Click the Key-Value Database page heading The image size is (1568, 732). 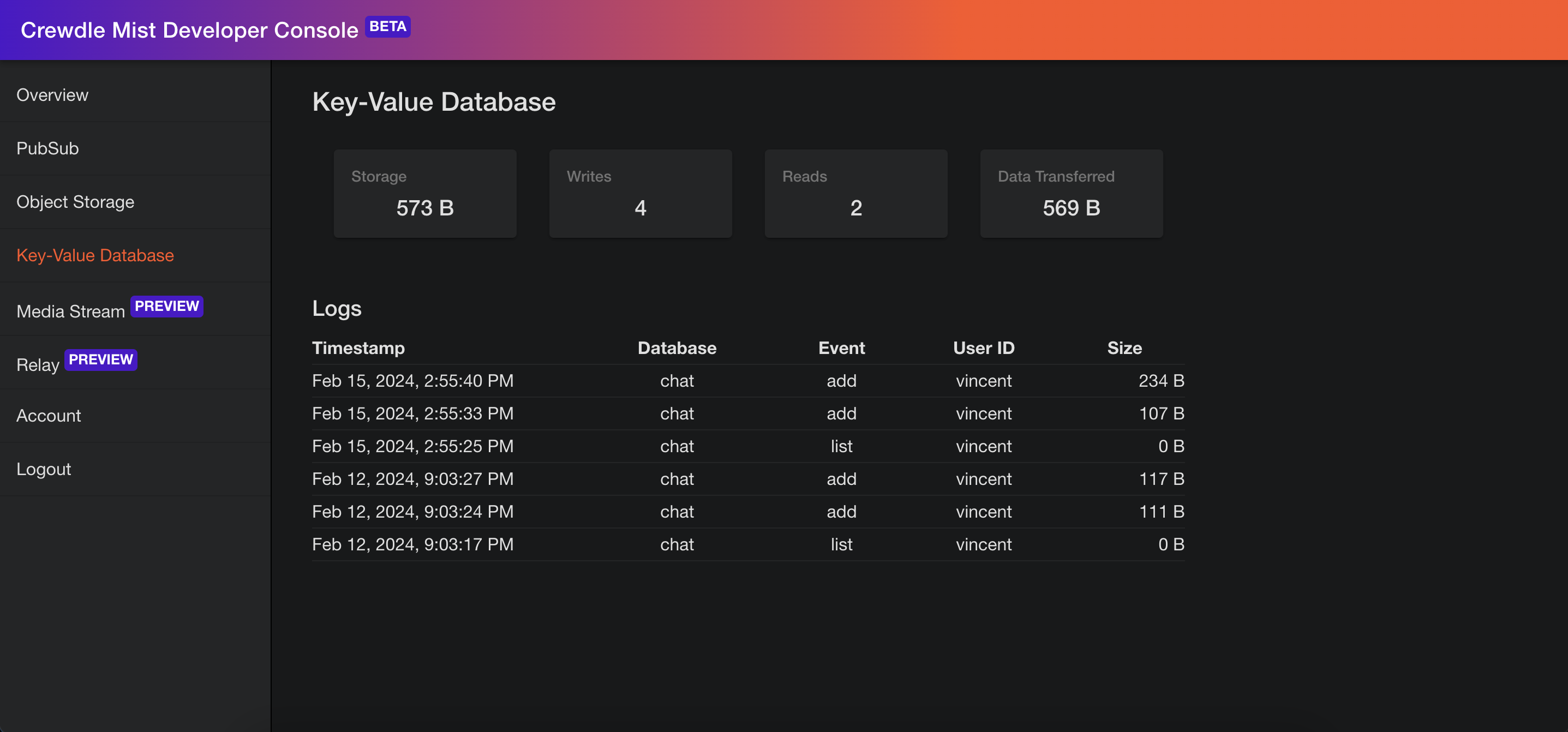click(x=434, y=101)
